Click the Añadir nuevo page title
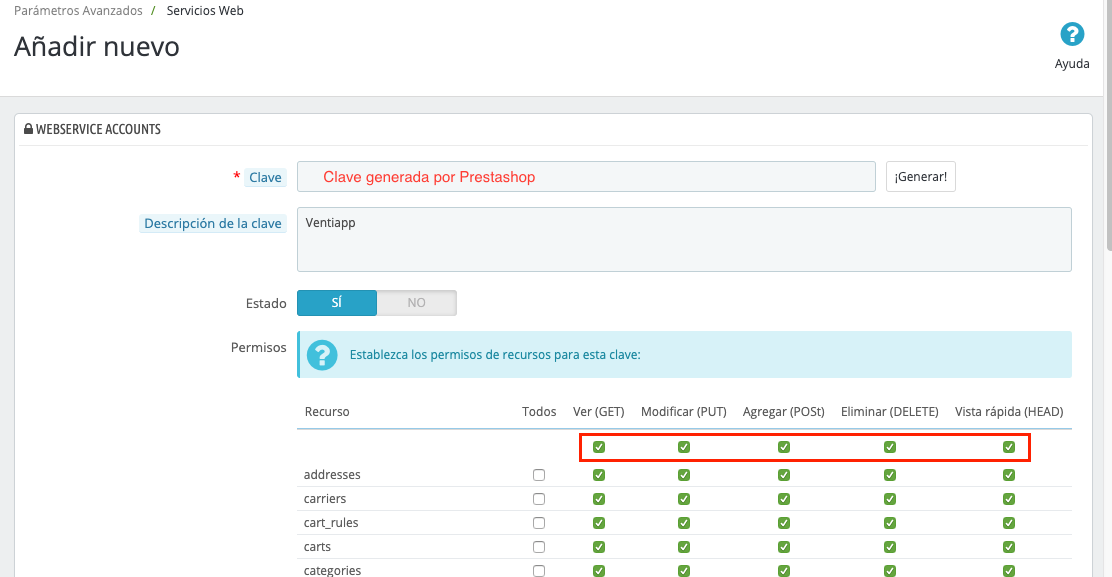The image size is (1112, 577). tap(96, 47)
